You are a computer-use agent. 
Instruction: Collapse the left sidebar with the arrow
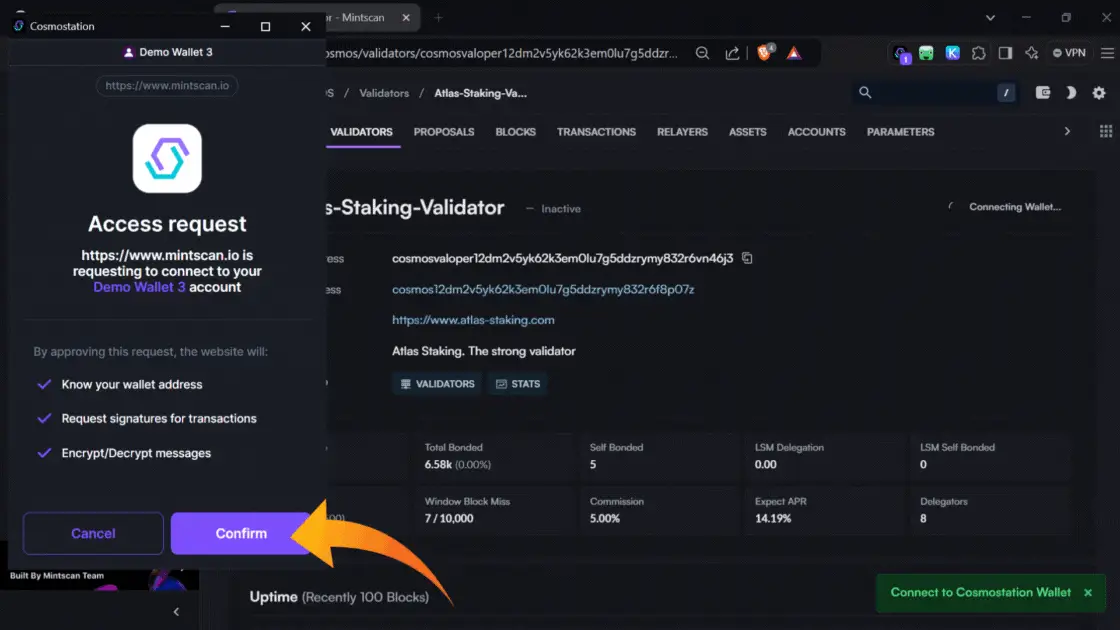(176, 611)
